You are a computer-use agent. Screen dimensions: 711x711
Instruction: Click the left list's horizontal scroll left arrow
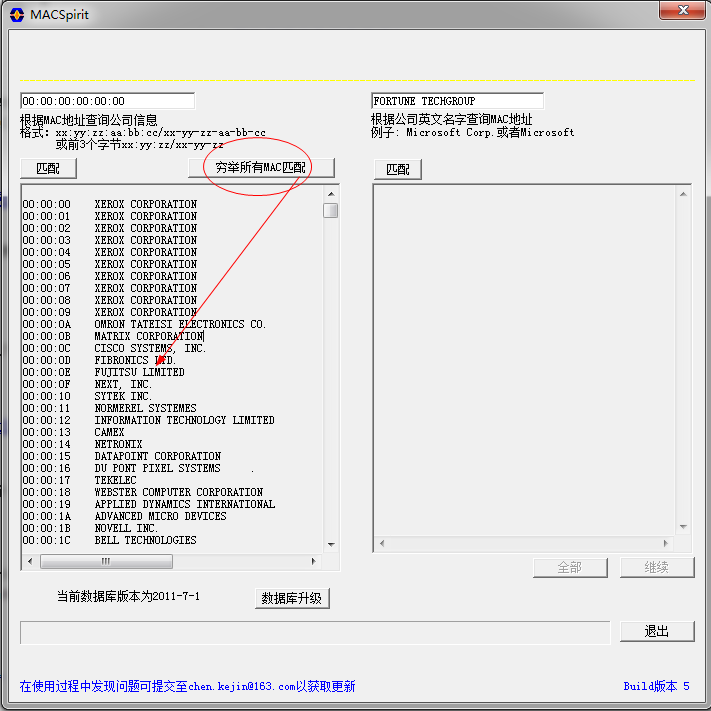tap(30, 561)
